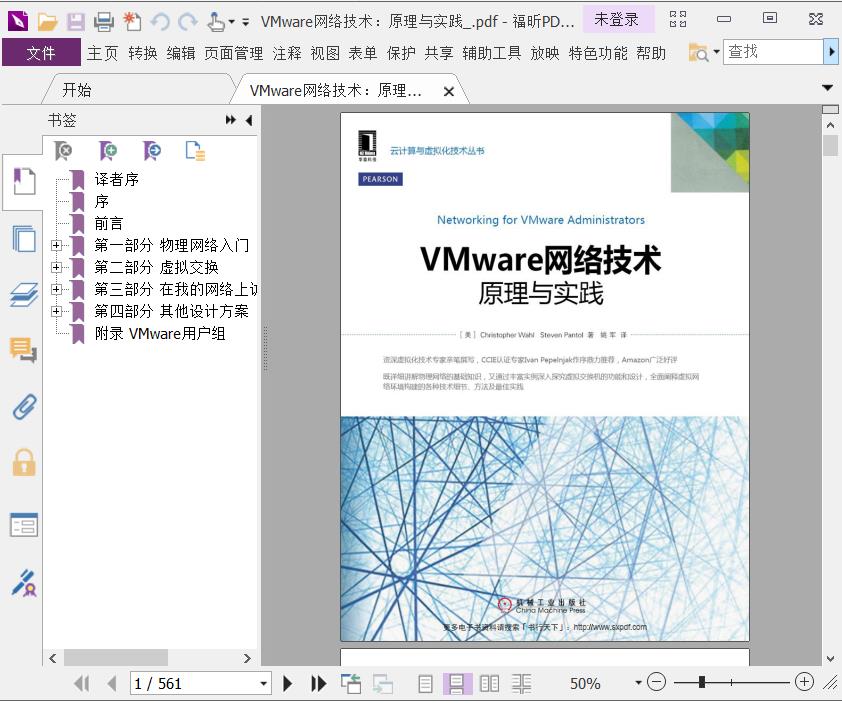Open the 编辑 ribbon tab
Screen dimensions: 842x703
(x=180, y=53)
